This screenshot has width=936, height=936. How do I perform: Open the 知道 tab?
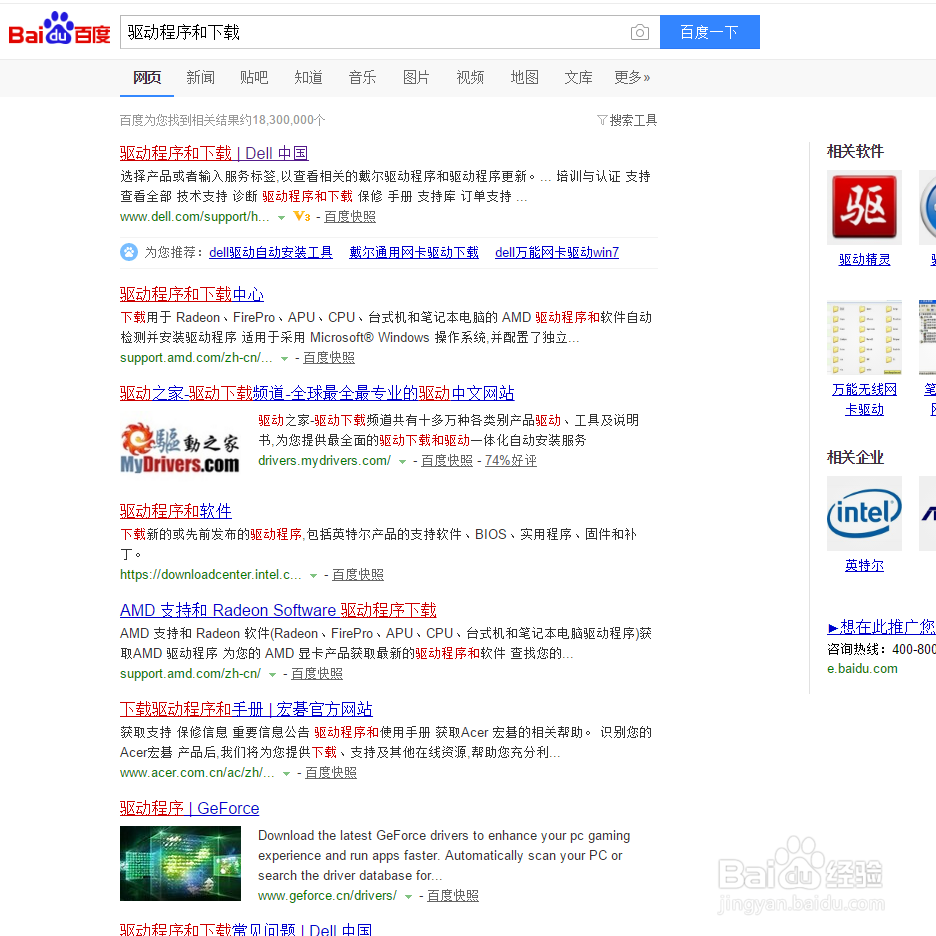click(309, 78)
